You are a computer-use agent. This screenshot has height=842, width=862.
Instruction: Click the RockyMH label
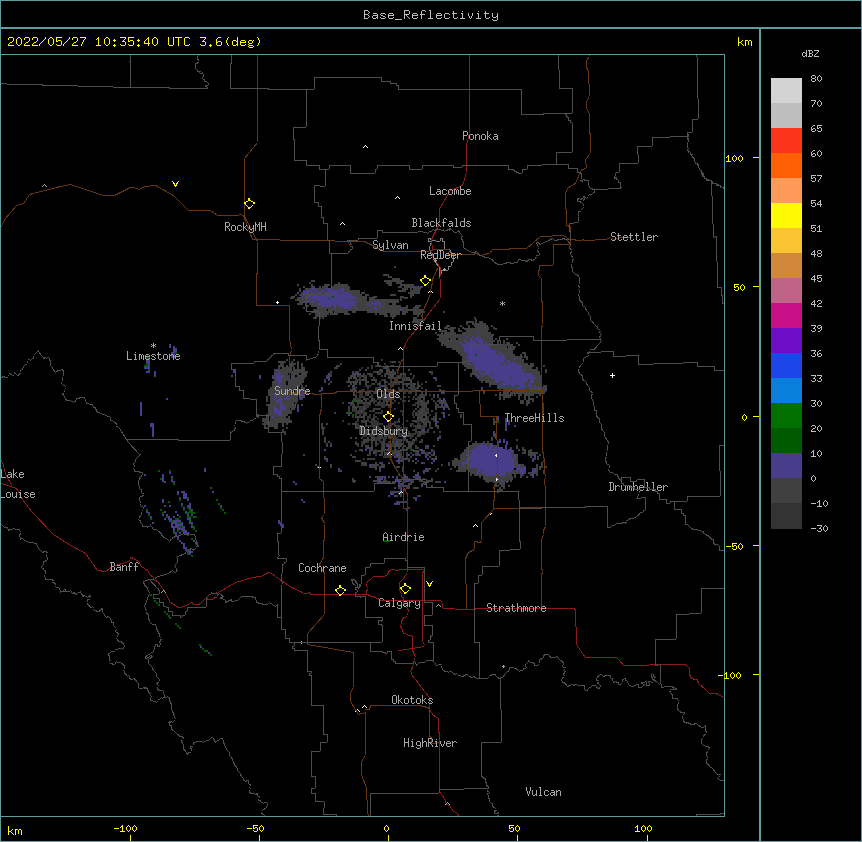pos(245,227)
